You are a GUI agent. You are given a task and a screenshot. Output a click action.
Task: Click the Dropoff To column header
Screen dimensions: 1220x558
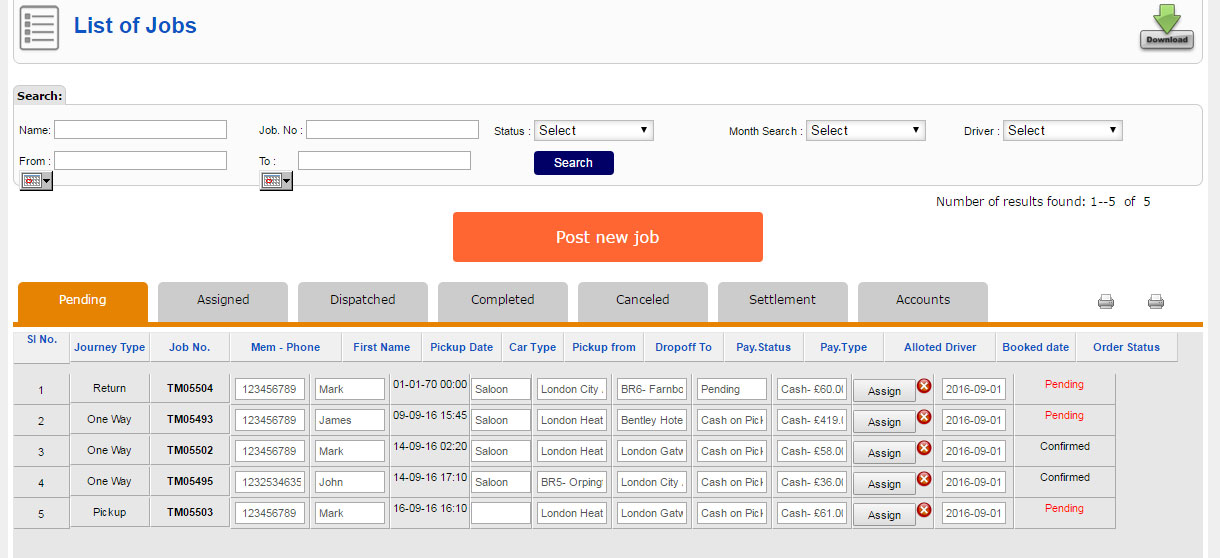[x=684, y=348]
